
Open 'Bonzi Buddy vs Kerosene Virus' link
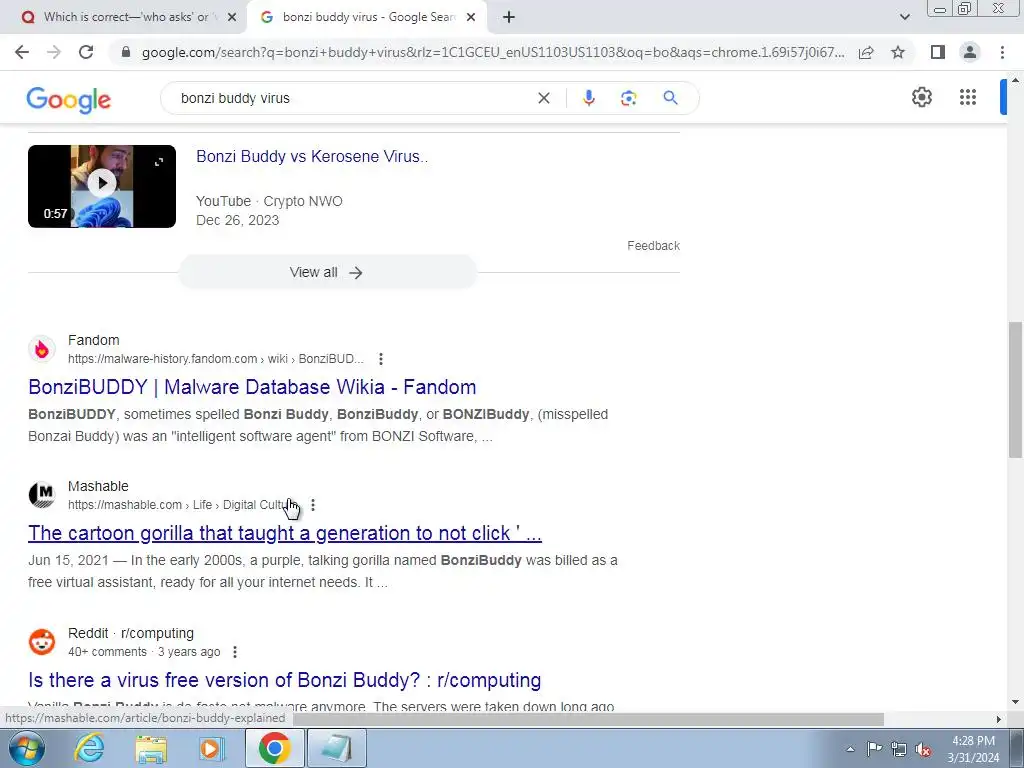[312, 157]
